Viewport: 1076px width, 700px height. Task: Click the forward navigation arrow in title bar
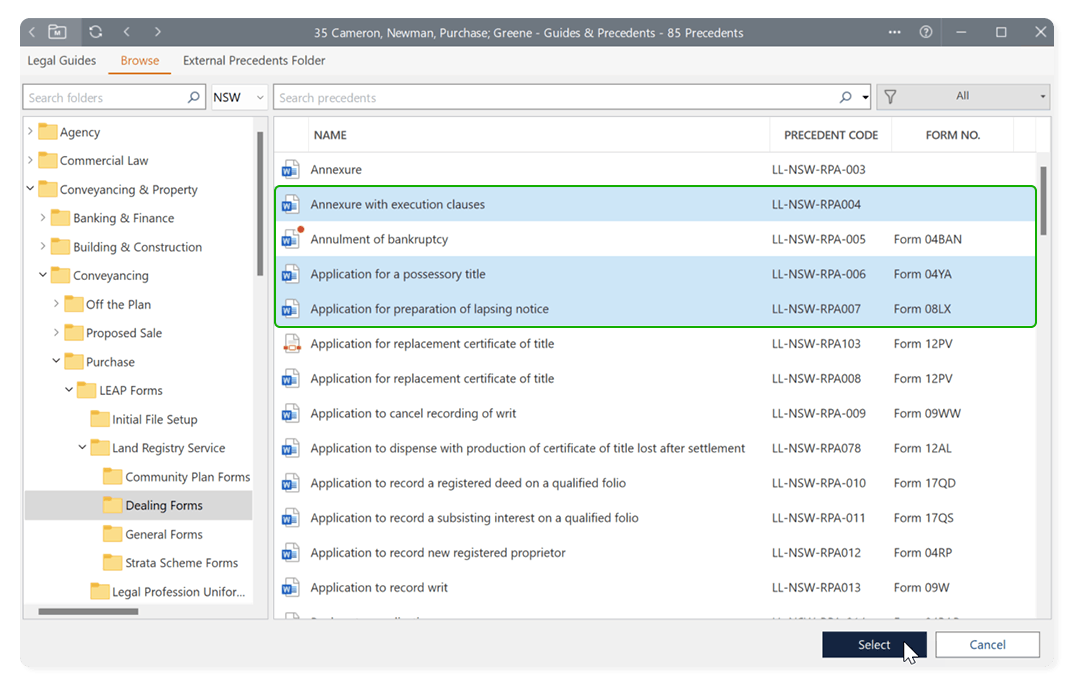coord(158,32)
